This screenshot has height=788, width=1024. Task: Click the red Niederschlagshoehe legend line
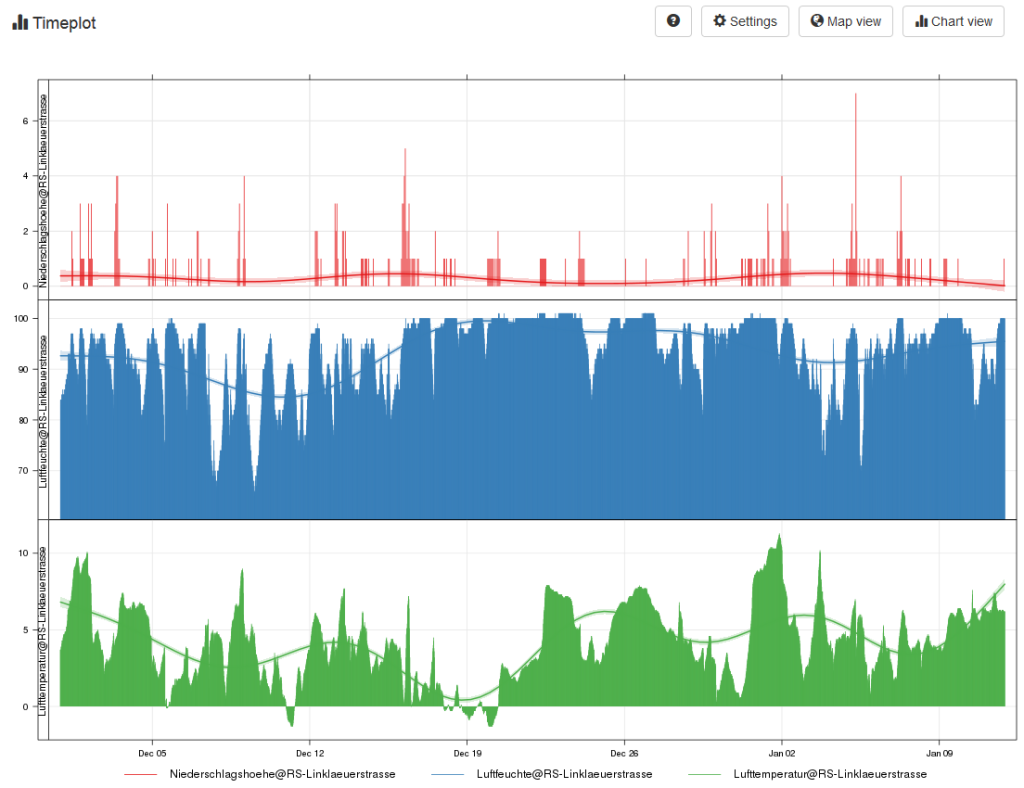click(x=140, y=774)
